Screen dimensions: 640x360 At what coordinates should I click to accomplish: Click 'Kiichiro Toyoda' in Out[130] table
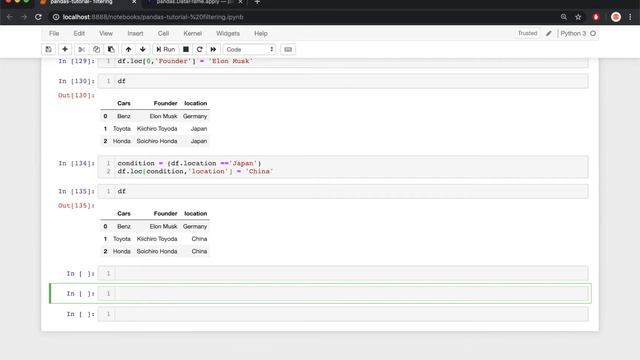tap(157, 129)
